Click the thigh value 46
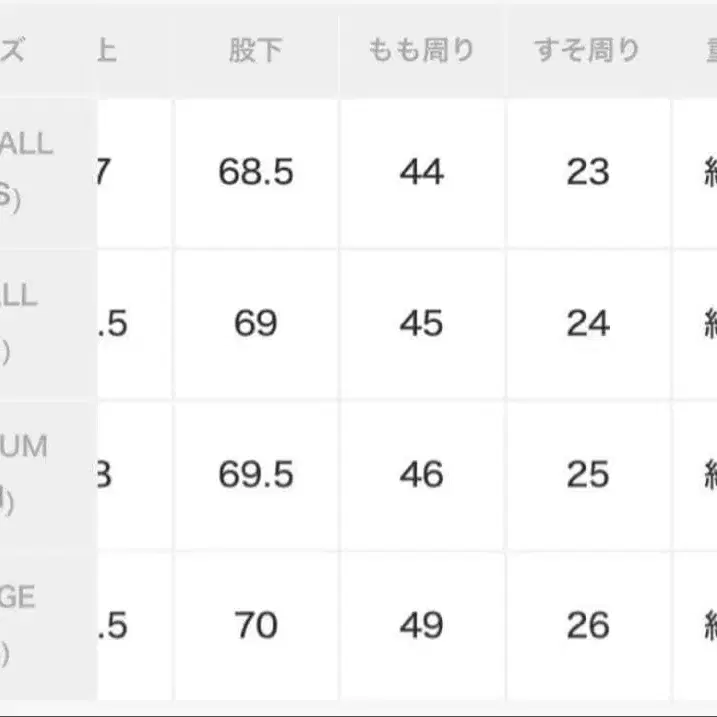This screenshot has height=717, width=717. (421, 475)
